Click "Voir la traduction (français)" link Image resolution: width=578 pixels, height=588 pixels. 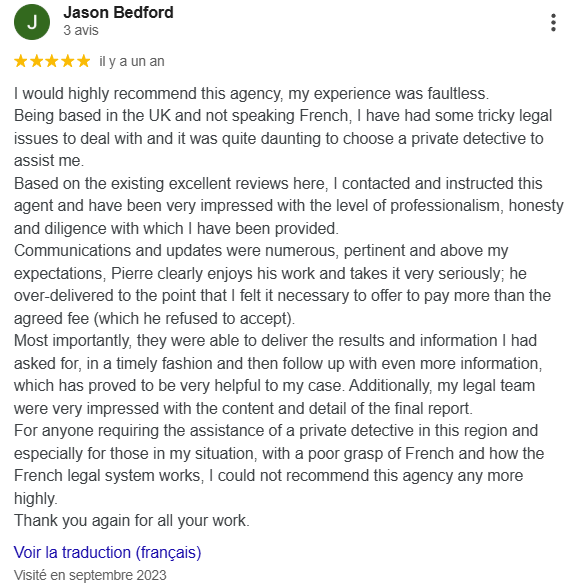click(107, 553)
